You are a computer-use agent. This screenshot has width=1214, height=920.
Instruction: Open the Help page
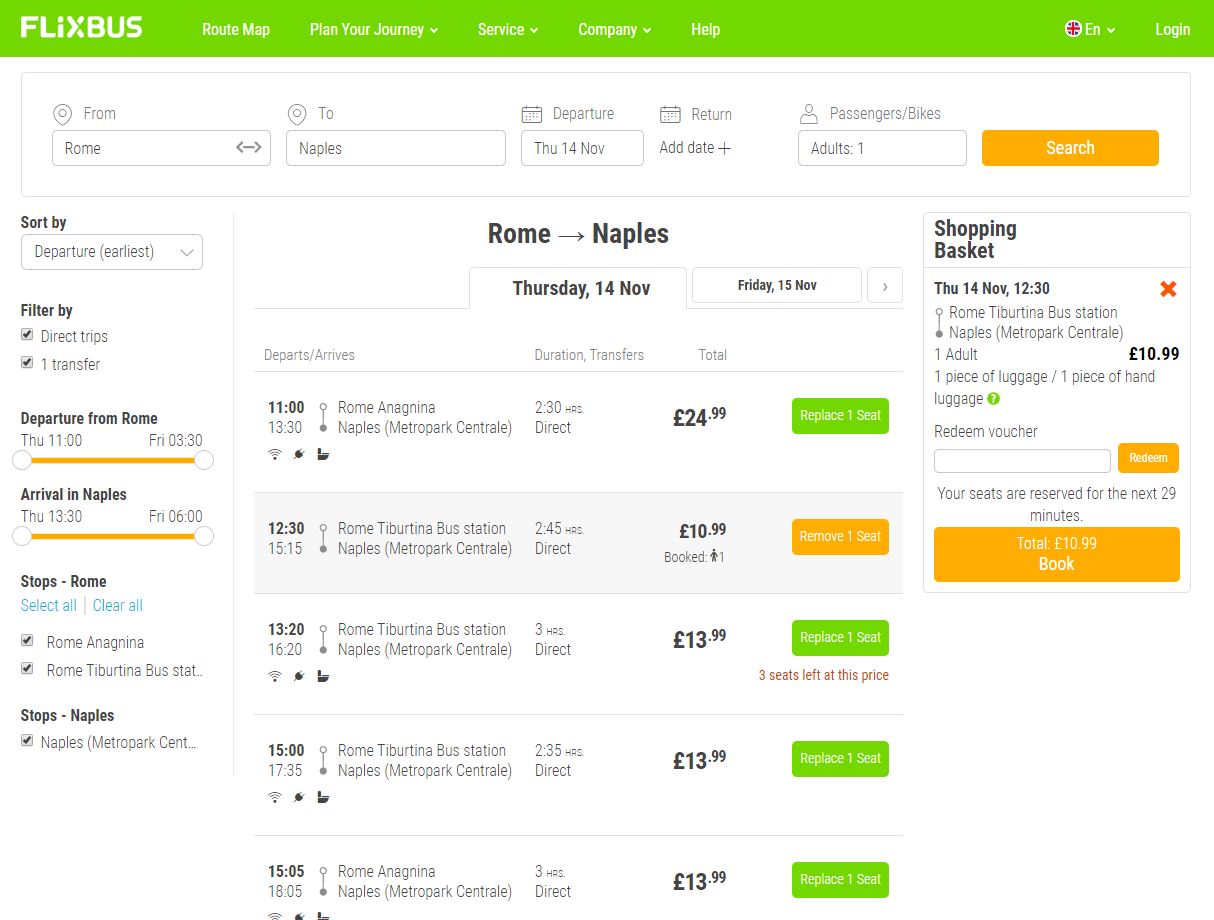[705, 30]
